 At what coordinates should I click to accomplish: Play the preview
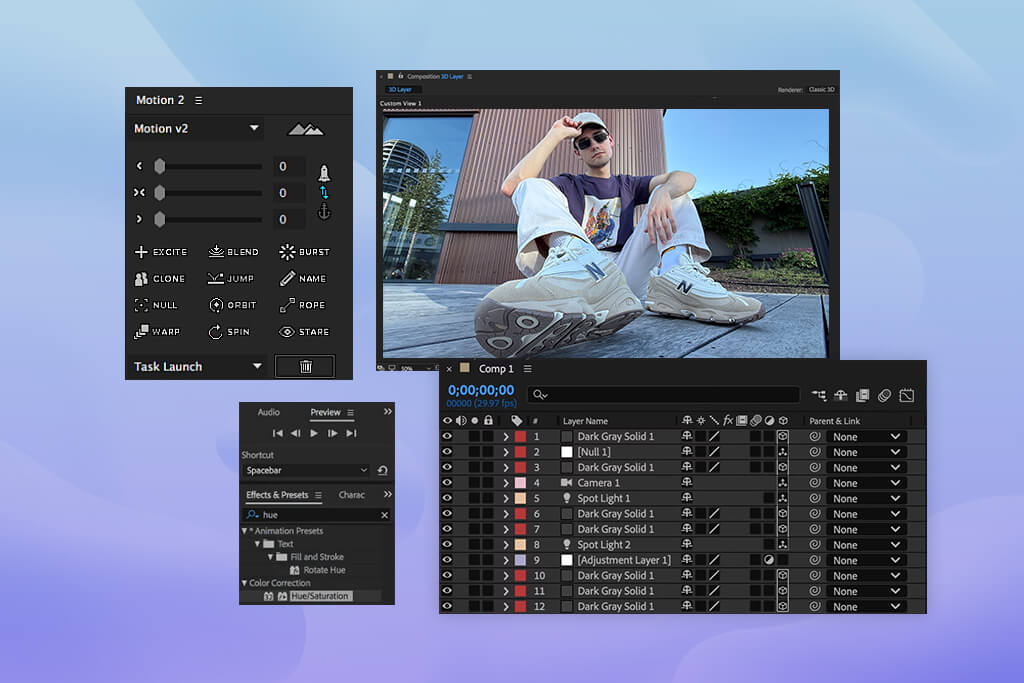(x=314, y=433)
